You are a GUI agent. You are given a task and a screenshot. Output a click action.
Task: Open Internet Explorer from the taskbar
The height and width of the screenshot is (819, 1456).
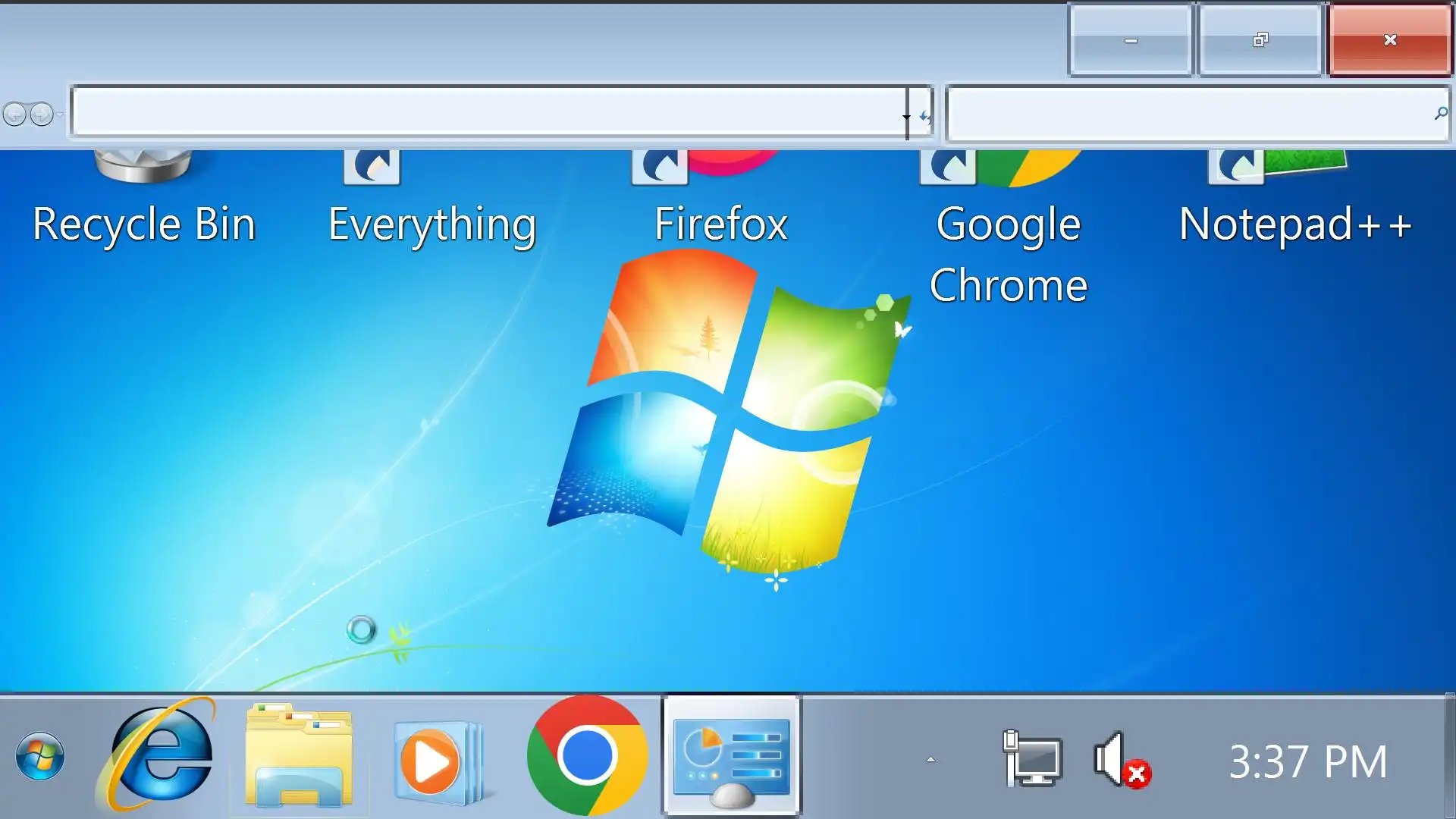[x=158, y=756]
